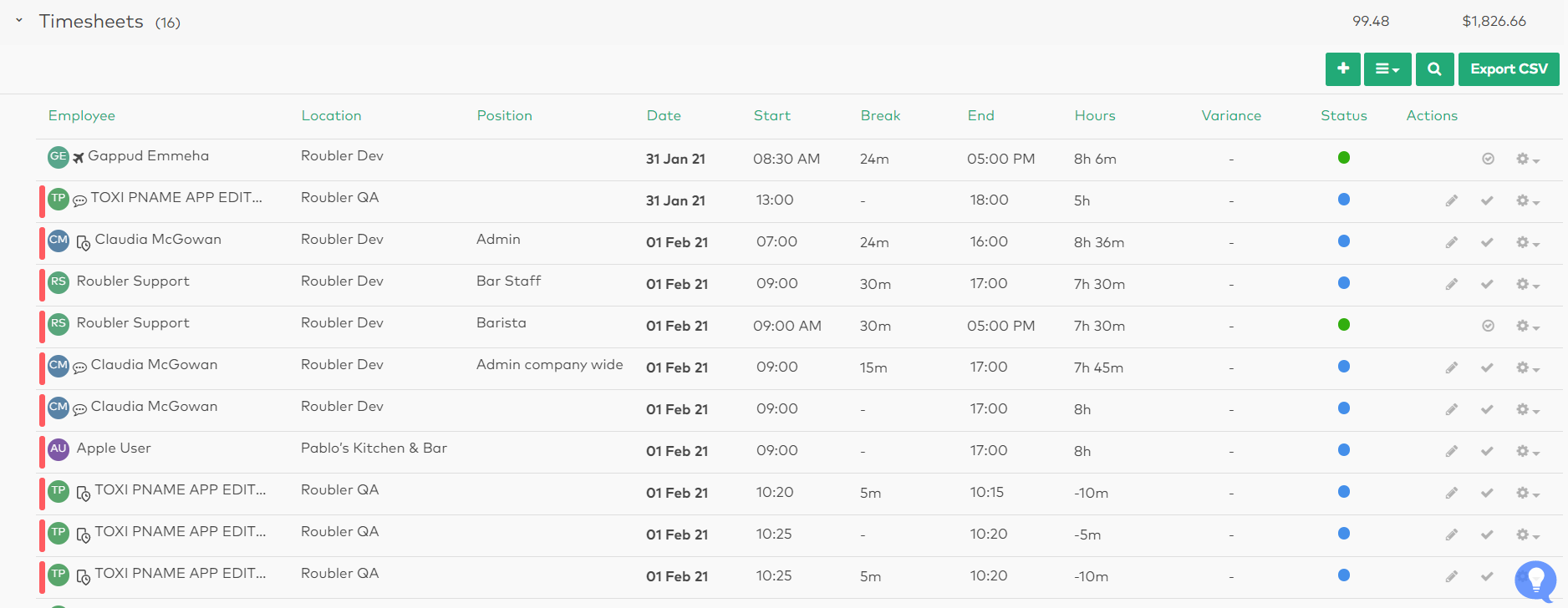This screenshot has height=608, width=1568.
Task: Click Export CSV button
Action: [1509, 69]
